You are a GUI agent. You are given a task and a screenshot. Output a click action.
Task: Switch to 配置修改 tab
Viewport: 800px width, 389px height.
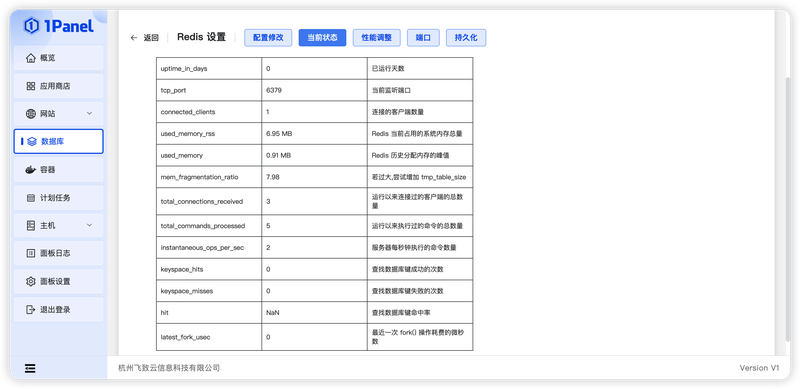click(x=268, y=38)
